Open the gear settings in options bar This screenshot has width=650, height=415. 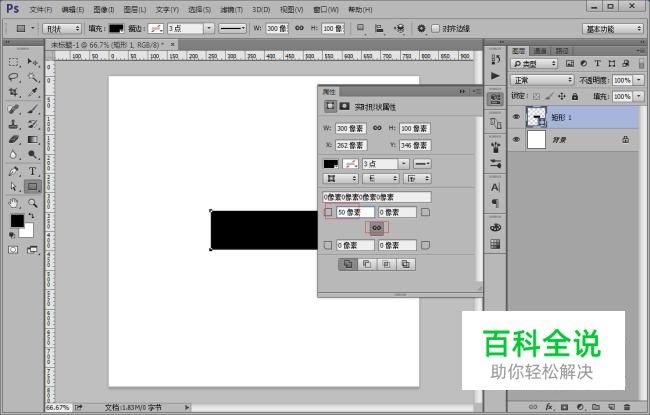[421, 28]
